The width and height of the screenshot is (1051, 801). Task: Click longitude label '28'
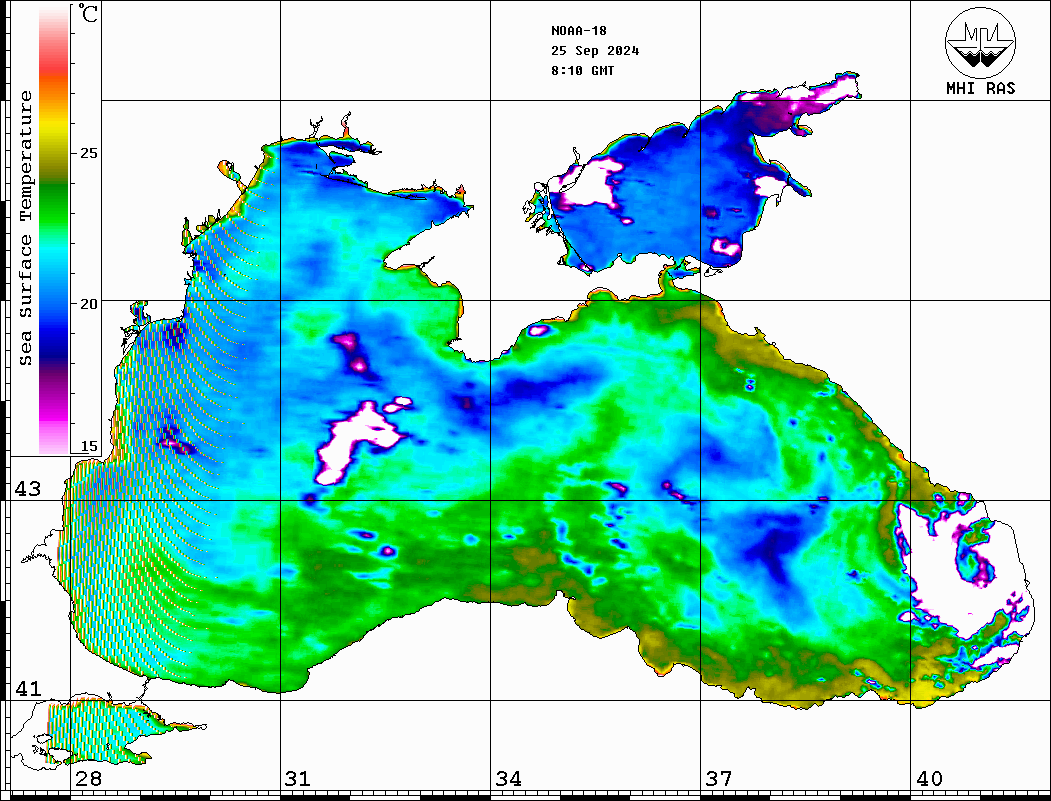(x=88, y=779)
